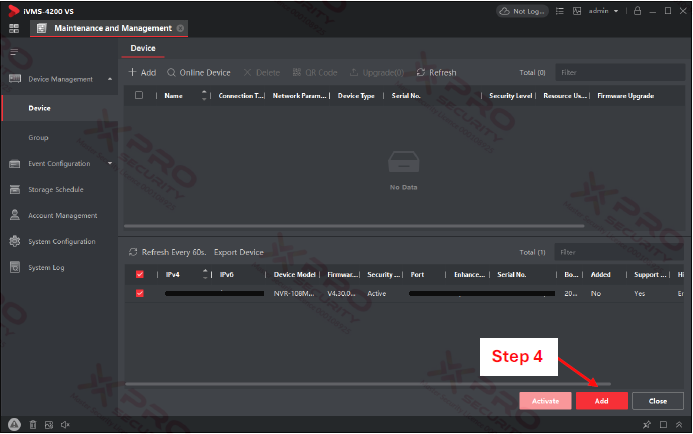Click the Add device toolbar button

click(142, 72)
